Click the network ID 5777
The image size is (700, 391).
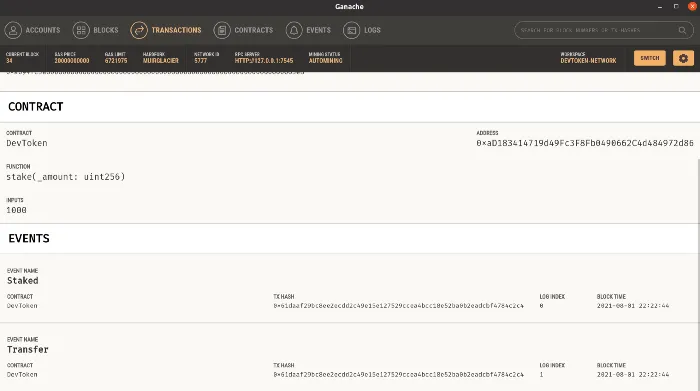pos(200,61)
